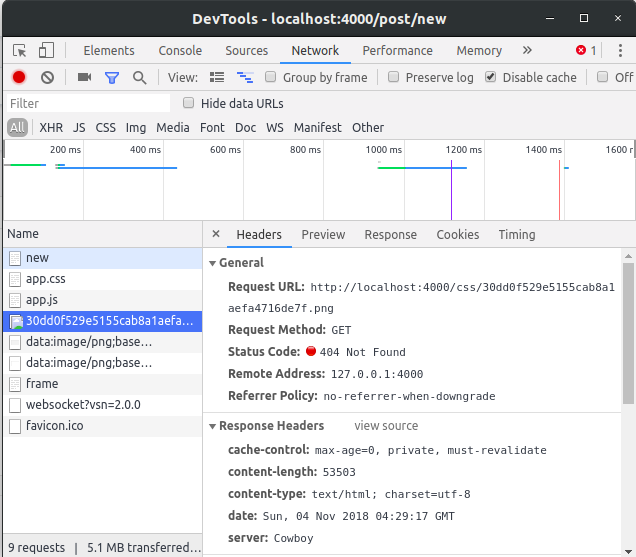Uncheck Disable cache checkbox
Screen dimensions: 636x557
click(490, 77)
